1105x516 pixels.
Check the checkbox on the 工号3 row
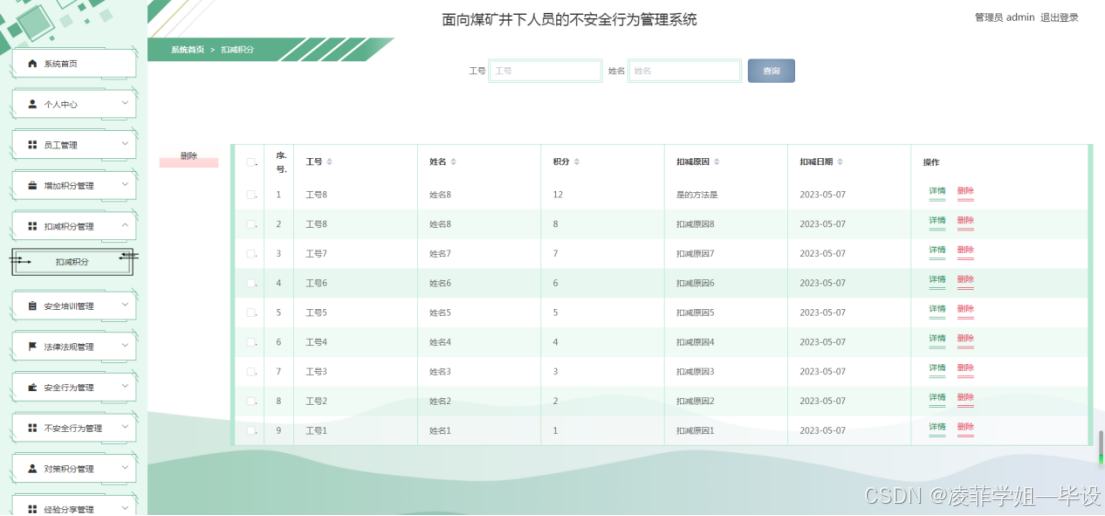(x=250, y=372)
